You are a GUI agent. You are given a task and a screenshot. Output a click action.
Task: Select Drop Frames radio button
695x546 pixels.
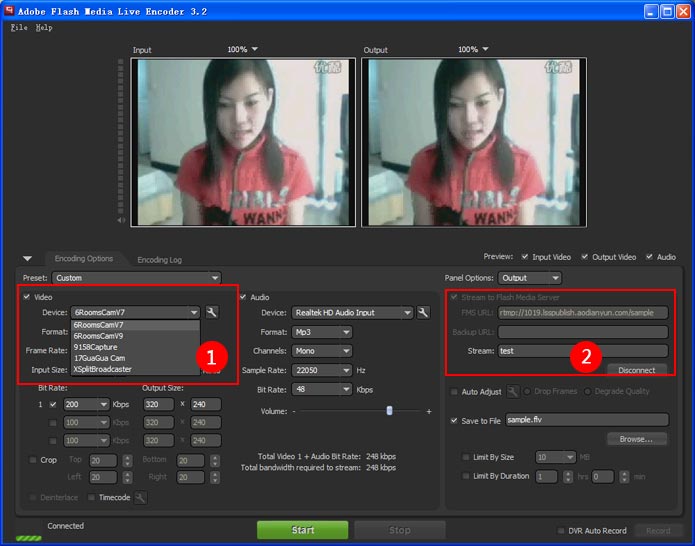[527, 391]
